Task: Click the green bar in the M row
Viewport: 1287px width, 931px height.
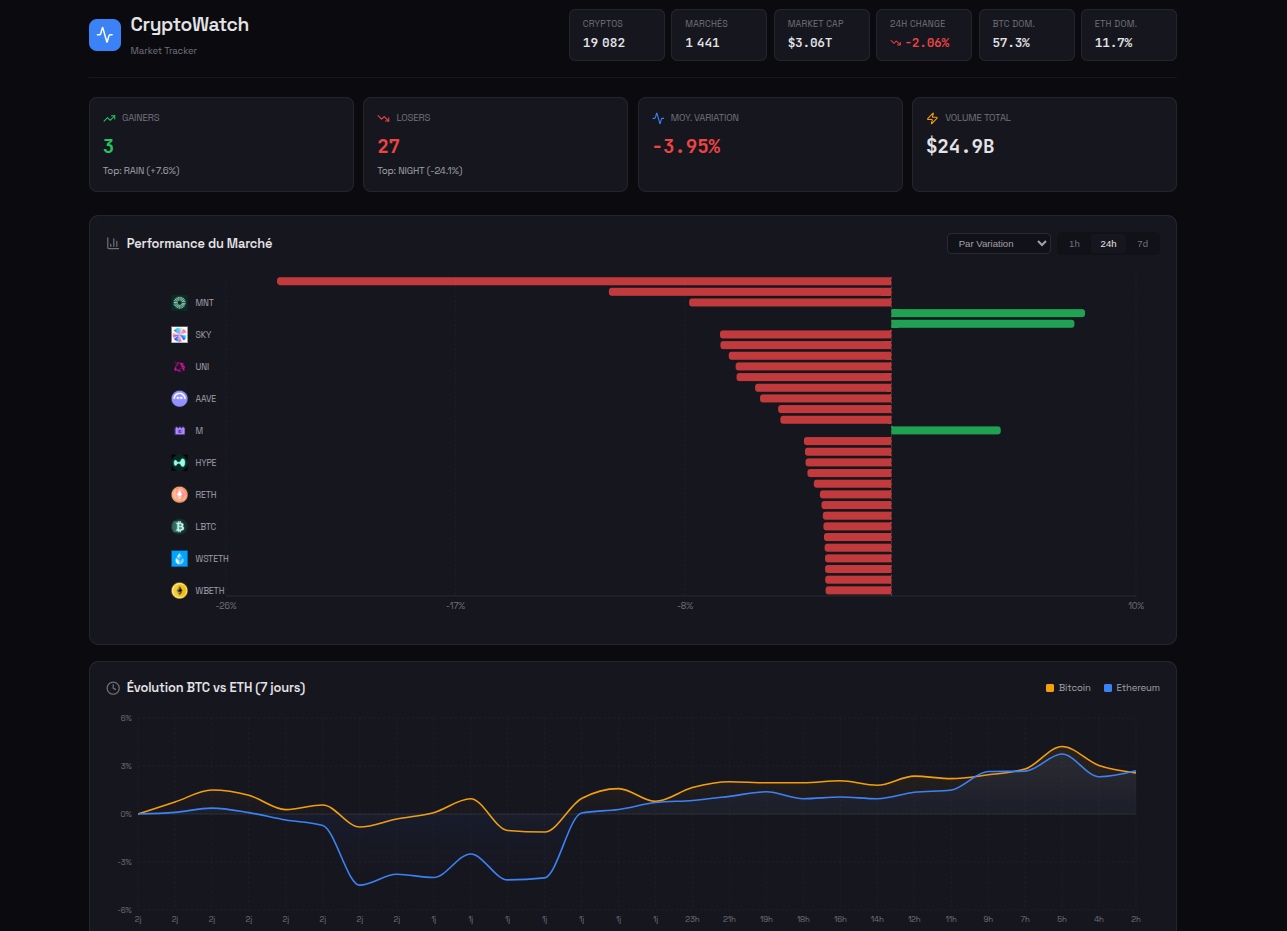Action: [945, 431]
